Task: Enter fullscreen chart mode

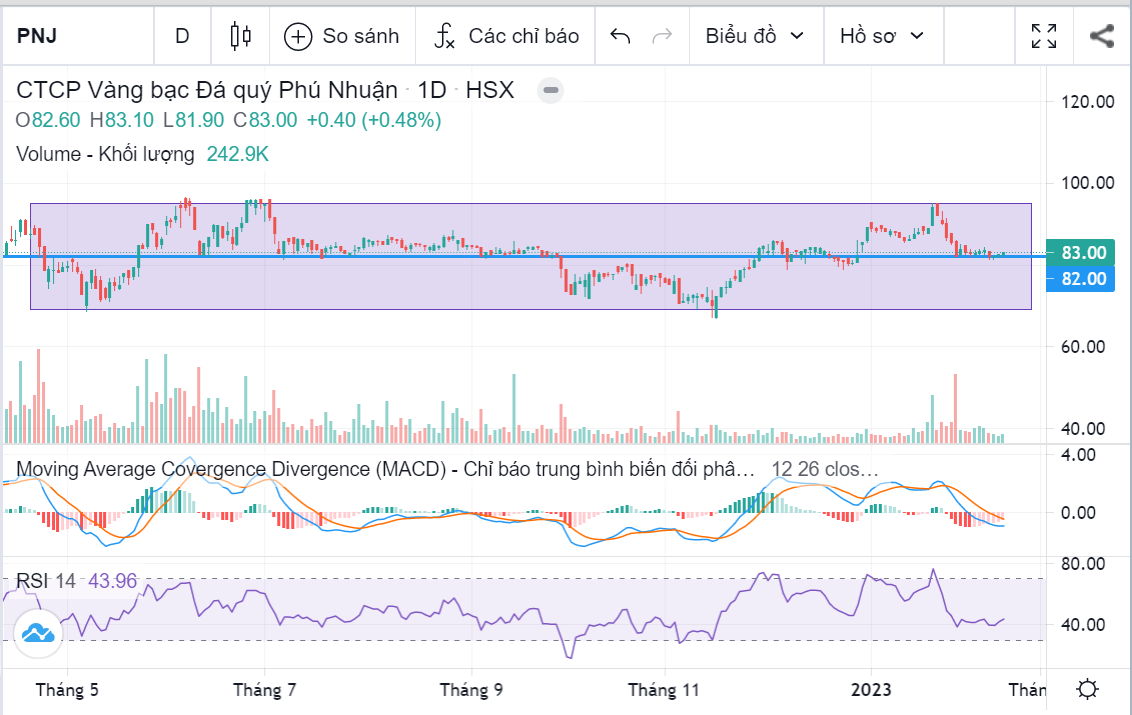Action: (1044, 36)
